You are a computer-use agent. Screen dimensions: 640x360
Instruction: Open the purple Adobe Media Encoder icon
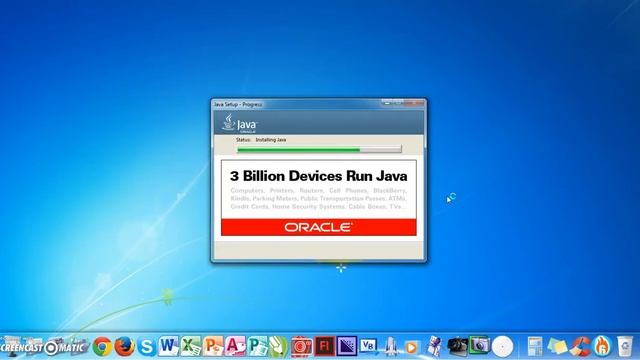tap(347, 346)
